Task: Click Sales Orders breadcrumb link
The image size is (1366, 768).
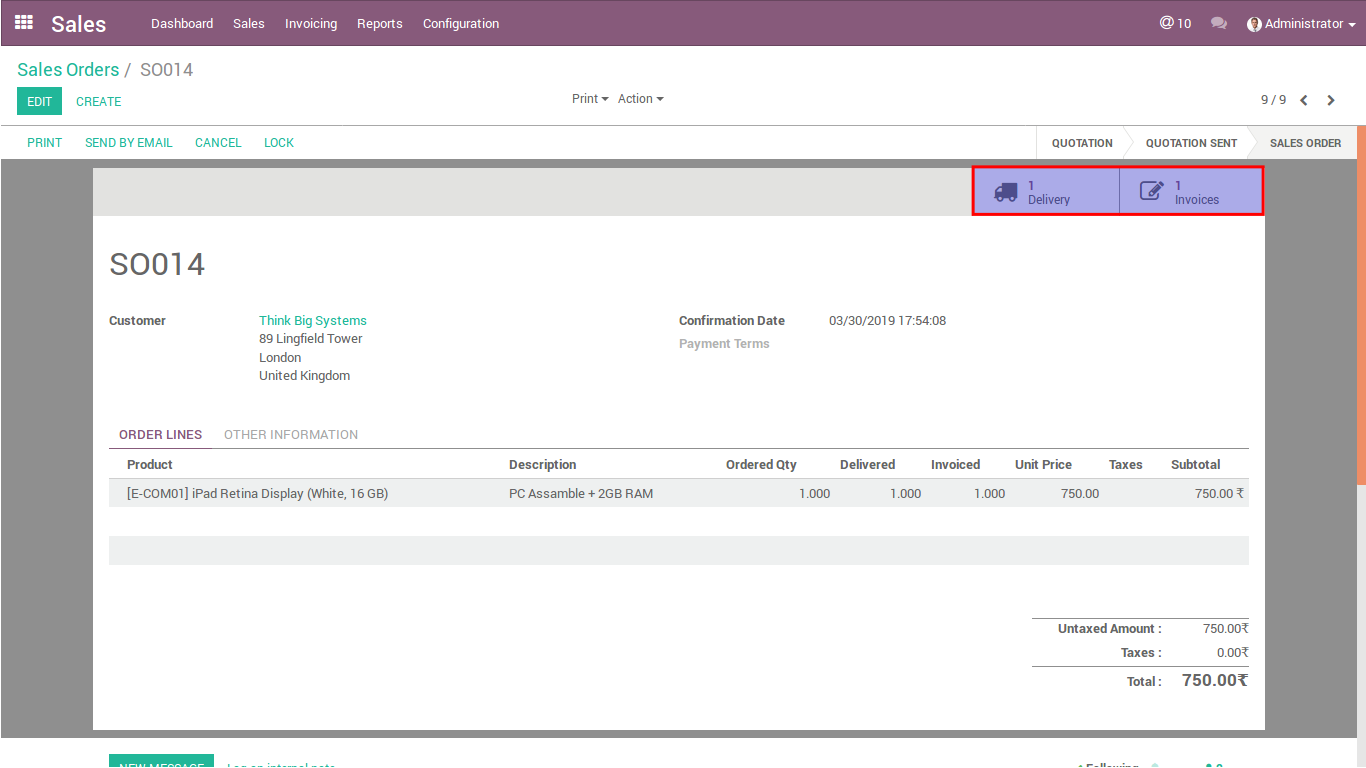Action: tap(67, 70)
